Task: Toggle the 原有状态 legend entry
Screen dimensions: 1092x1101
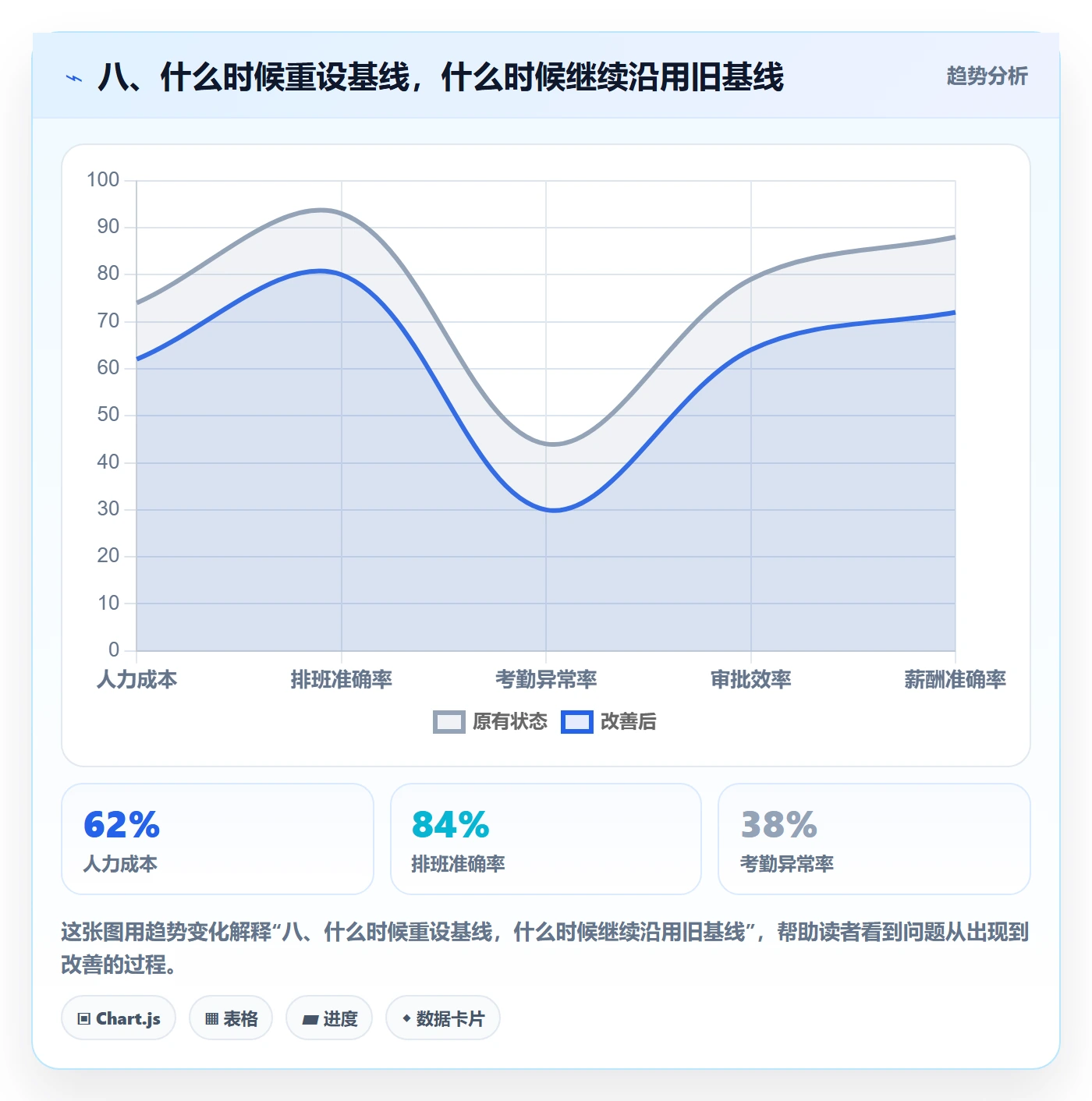Action: point(491,721)
